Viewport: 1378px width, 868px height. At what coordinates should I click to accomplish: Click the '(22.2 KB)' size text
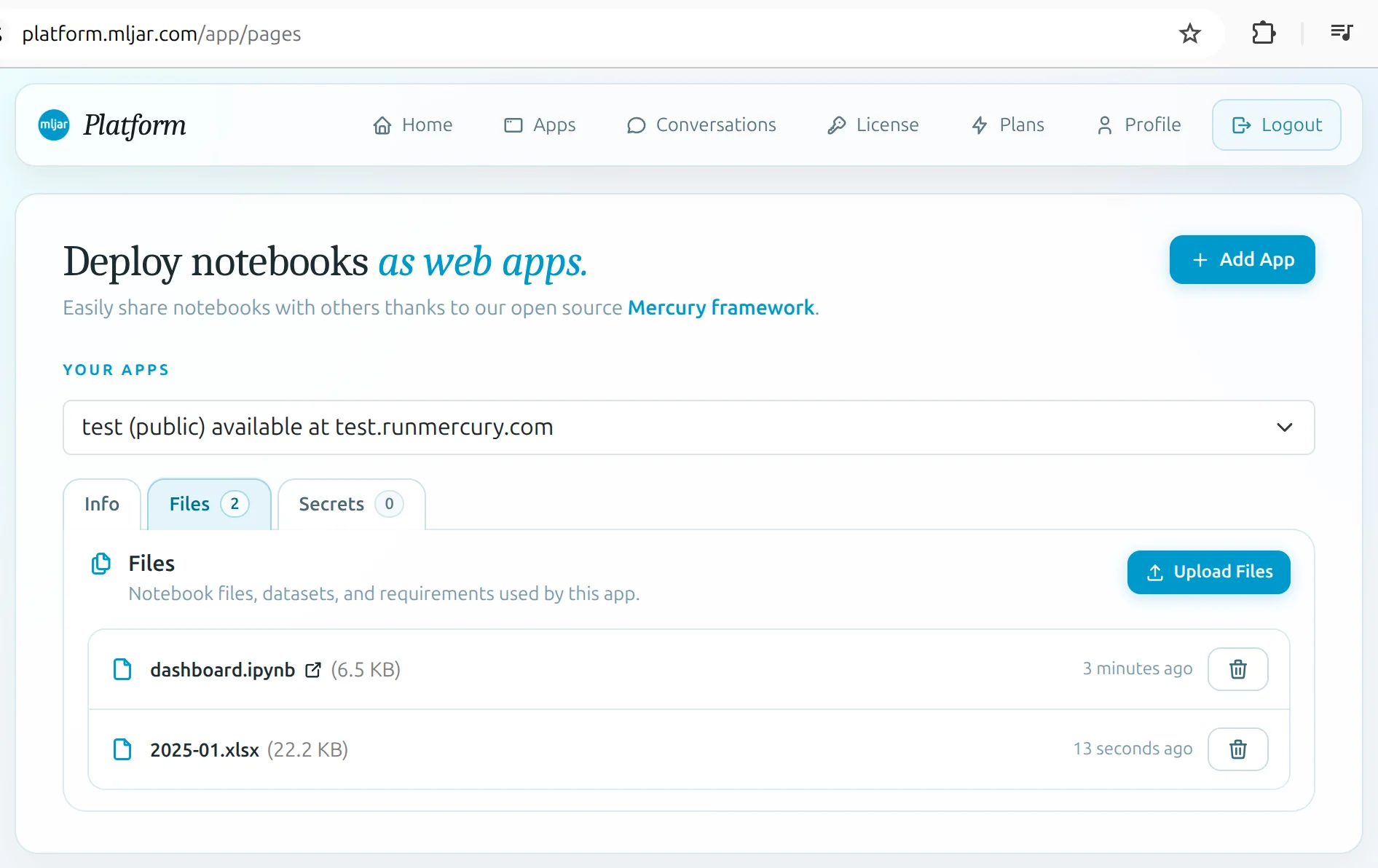coord(307,750)
